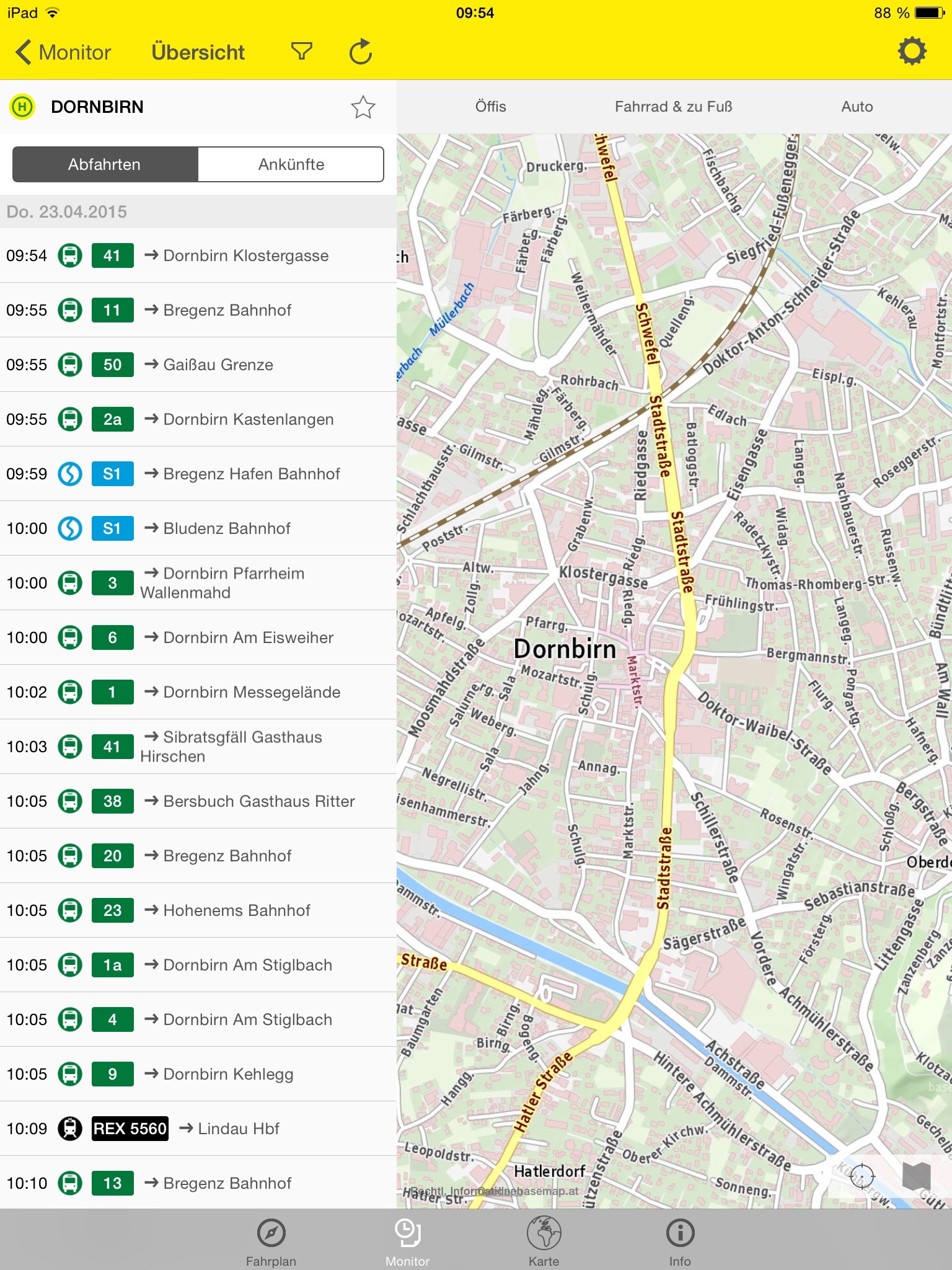Open line 50 to Gaißau Grenze

[198, 365]
